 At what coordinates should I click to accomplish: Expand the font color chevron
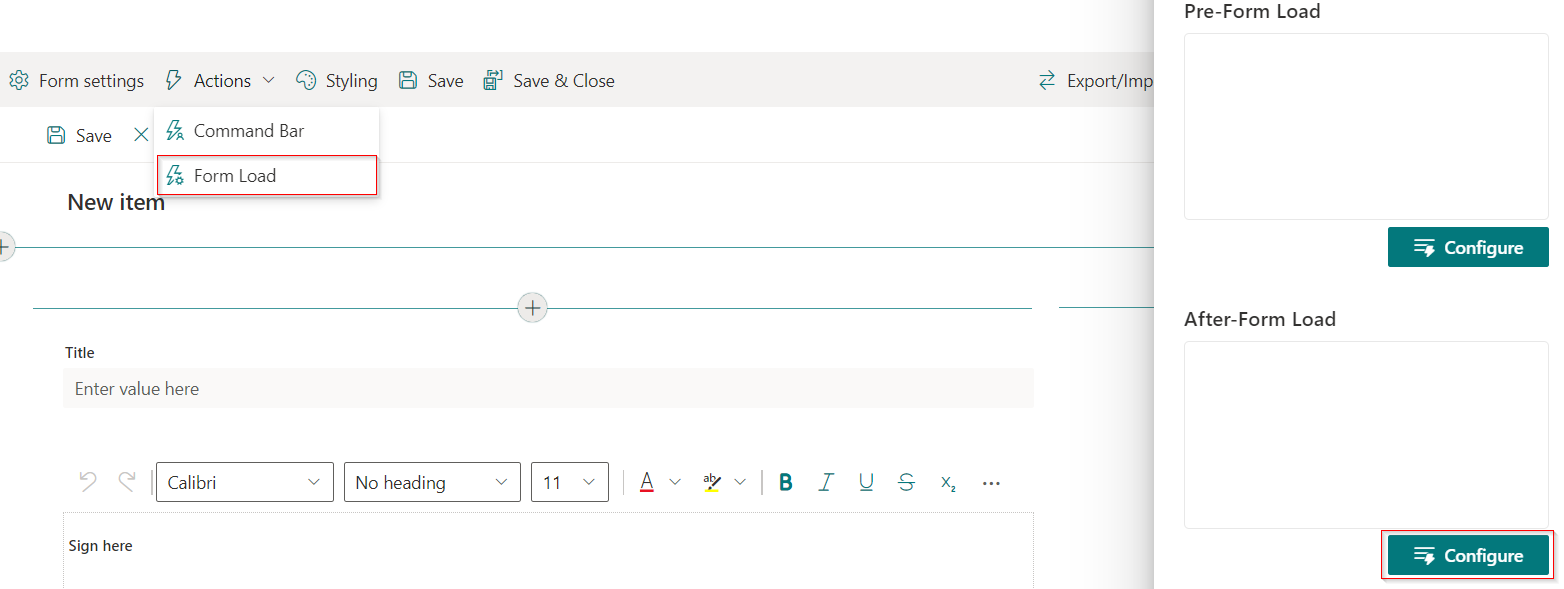click(x=675, y=482)
